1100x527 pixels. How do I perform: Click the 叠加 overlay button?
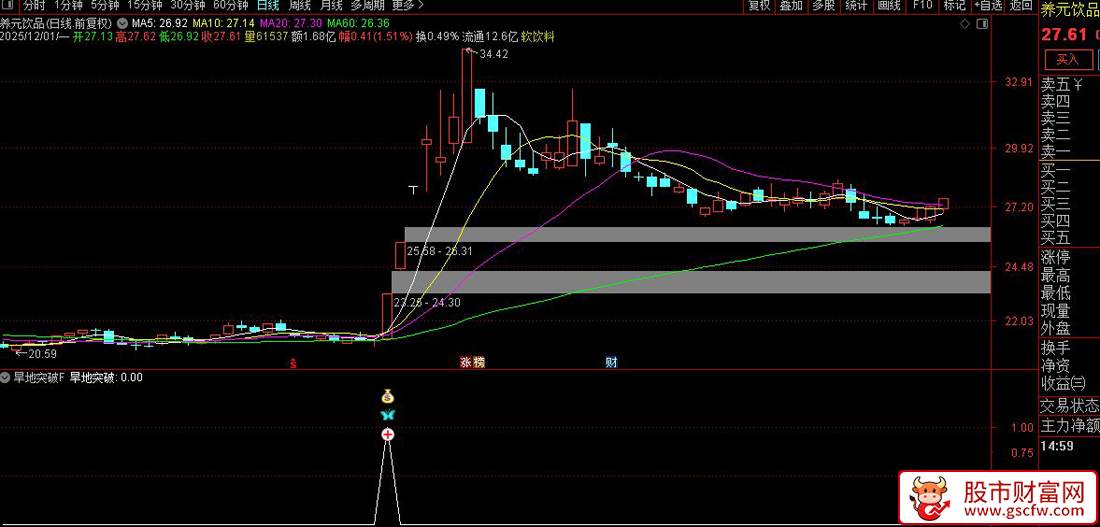(x=791, y=6)
